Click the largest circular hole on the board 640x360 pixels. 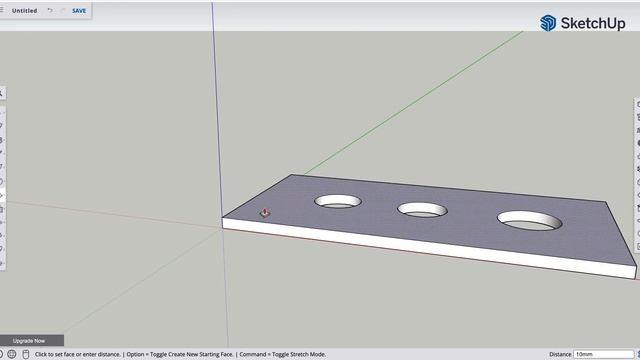click(529, 220)
